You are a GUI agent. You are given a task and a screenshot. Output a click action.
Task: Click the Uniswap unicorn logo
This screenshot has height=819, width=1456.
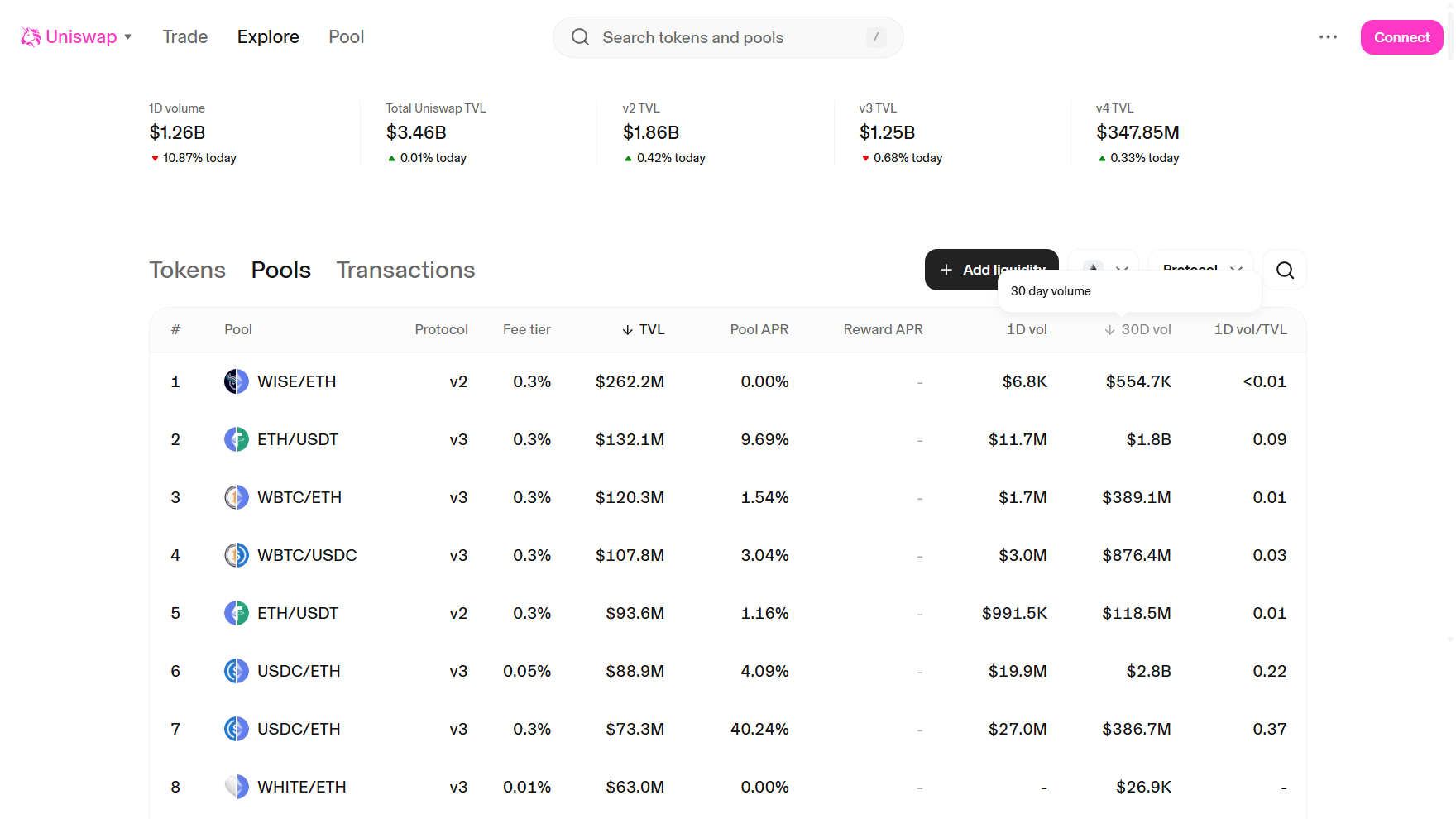tap(31, 37)
